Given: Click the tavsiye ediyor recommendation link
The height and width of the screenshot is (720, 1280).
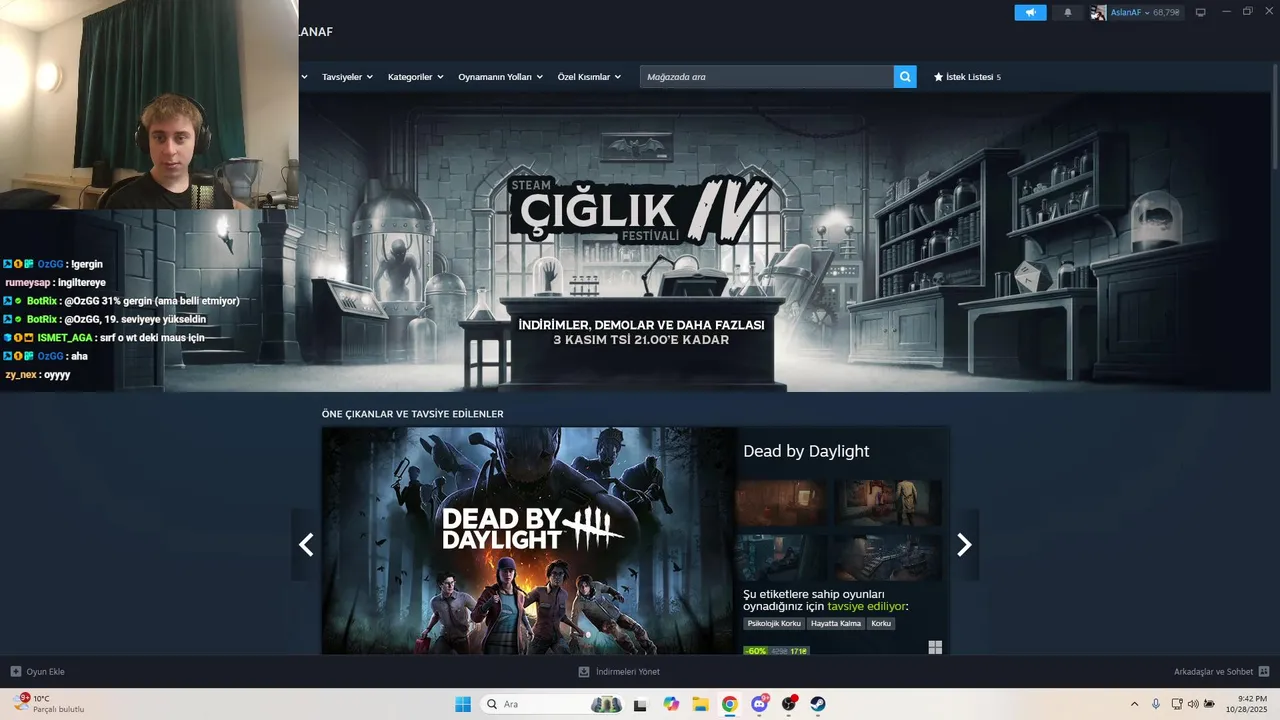Looking at the screenshot, I should pos(867,606).
